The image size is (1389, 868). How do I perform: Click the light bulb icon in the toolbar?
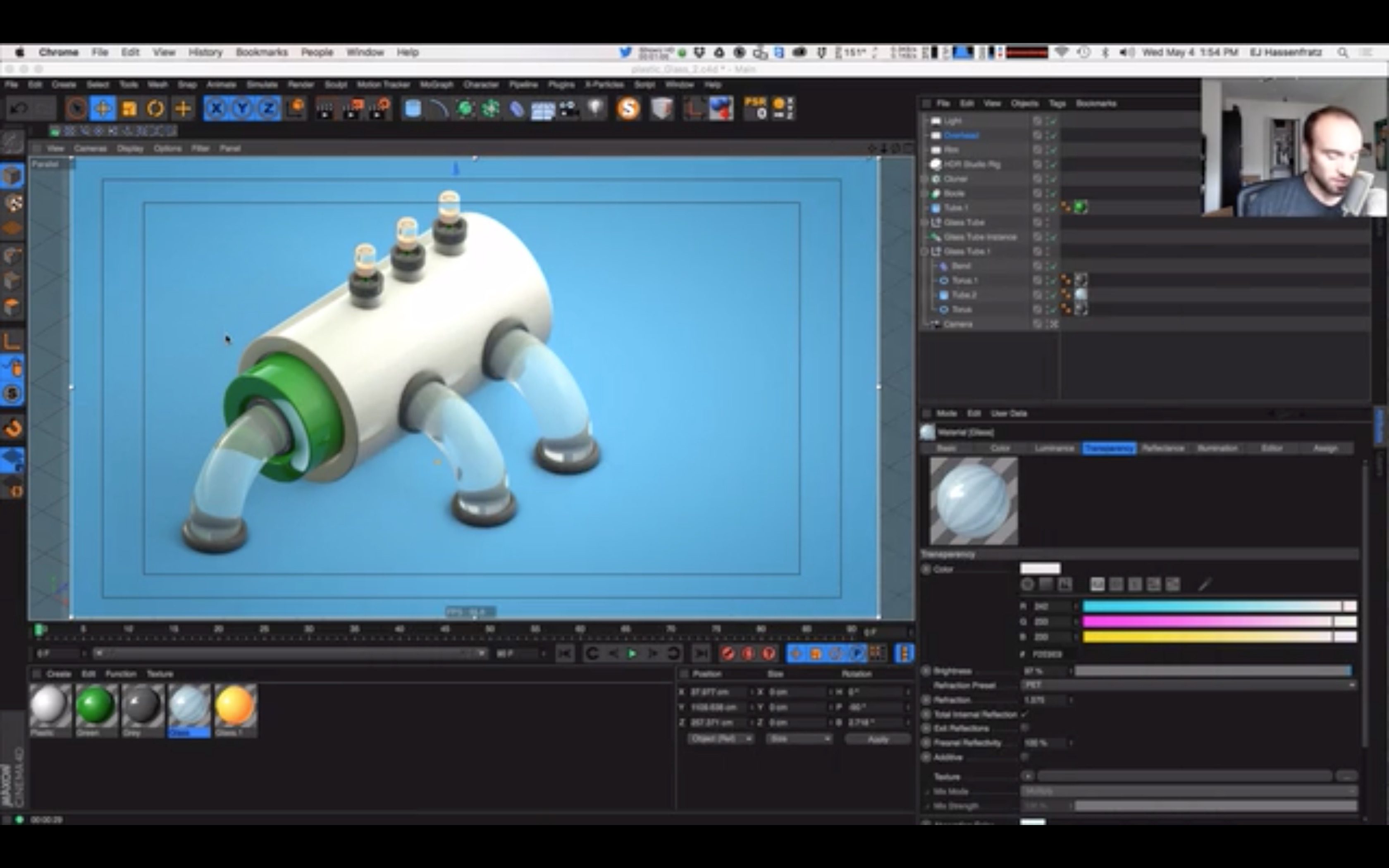(x=596, y=108)
